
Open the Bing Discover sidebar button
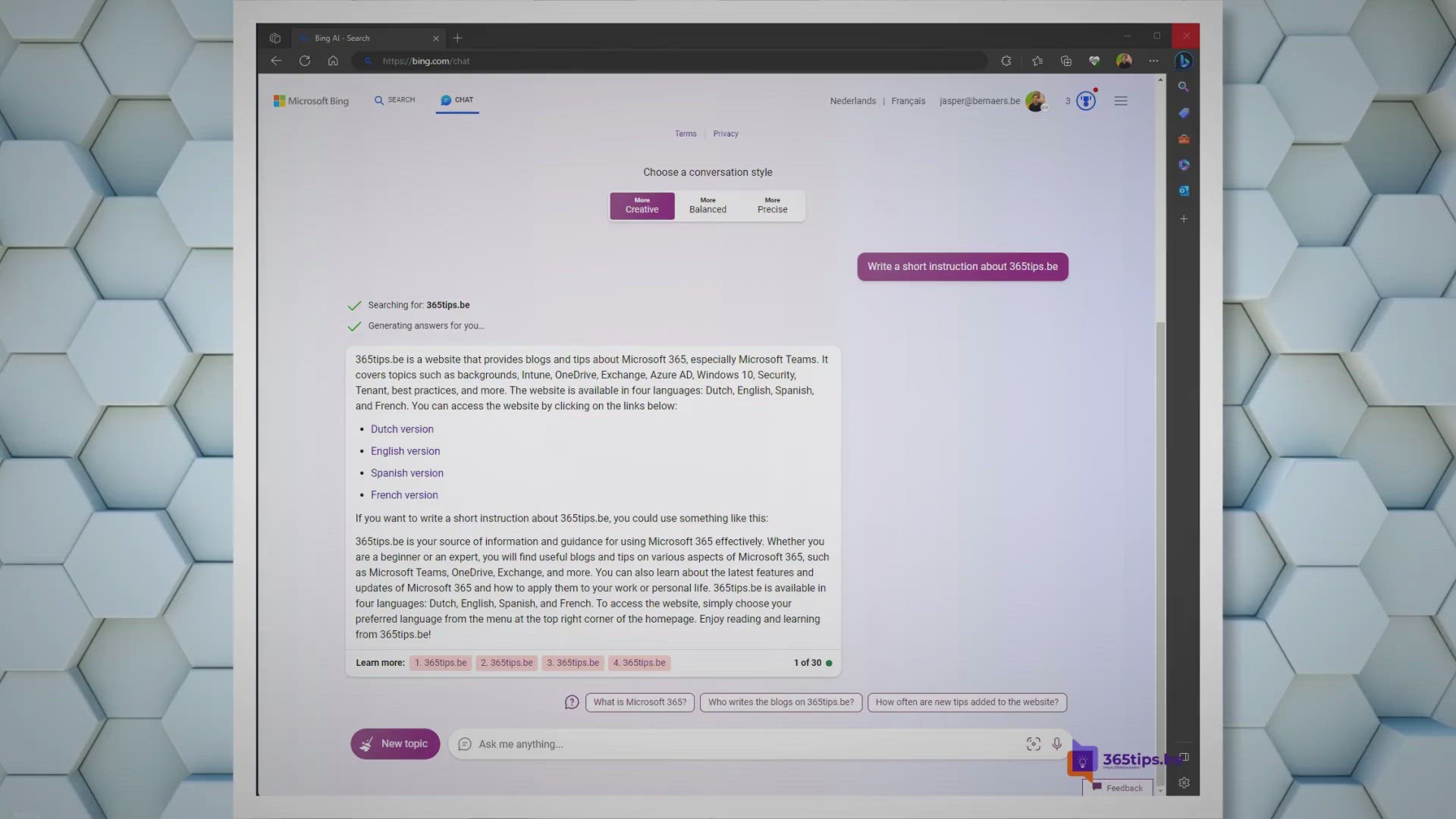click(1183, 61)
